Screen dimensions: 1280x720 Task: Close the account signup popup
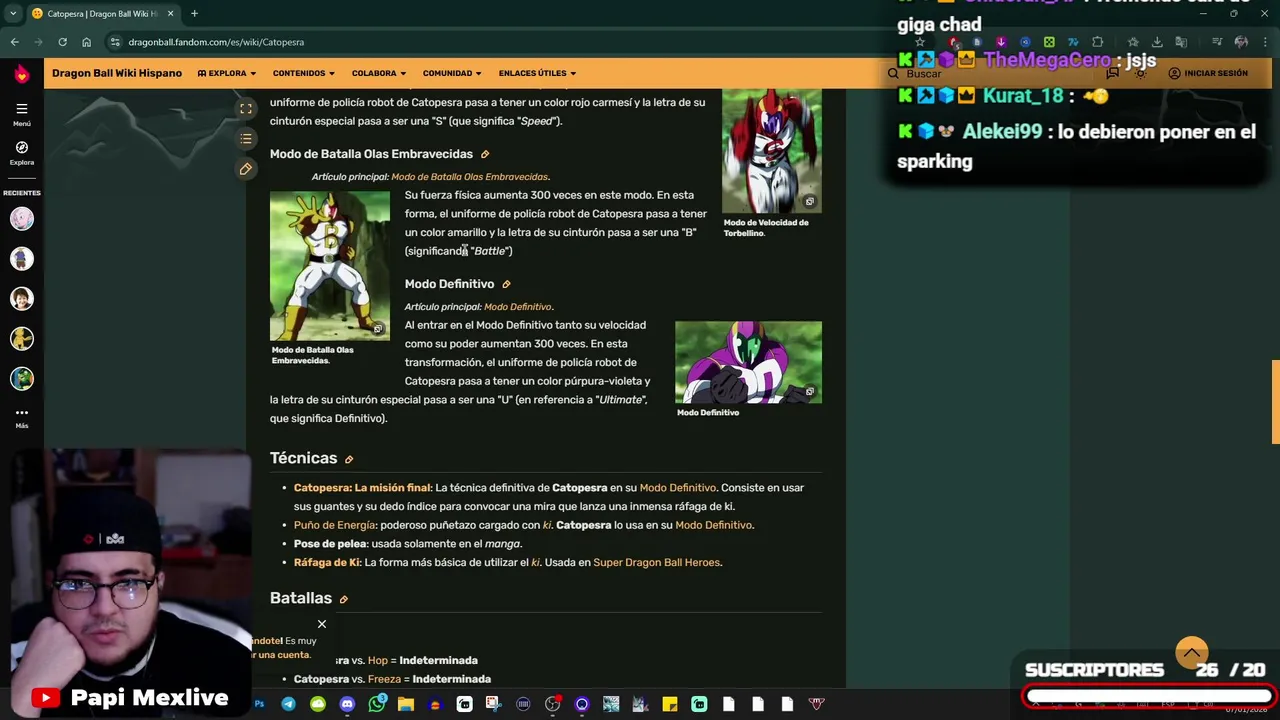click(322, 624)
